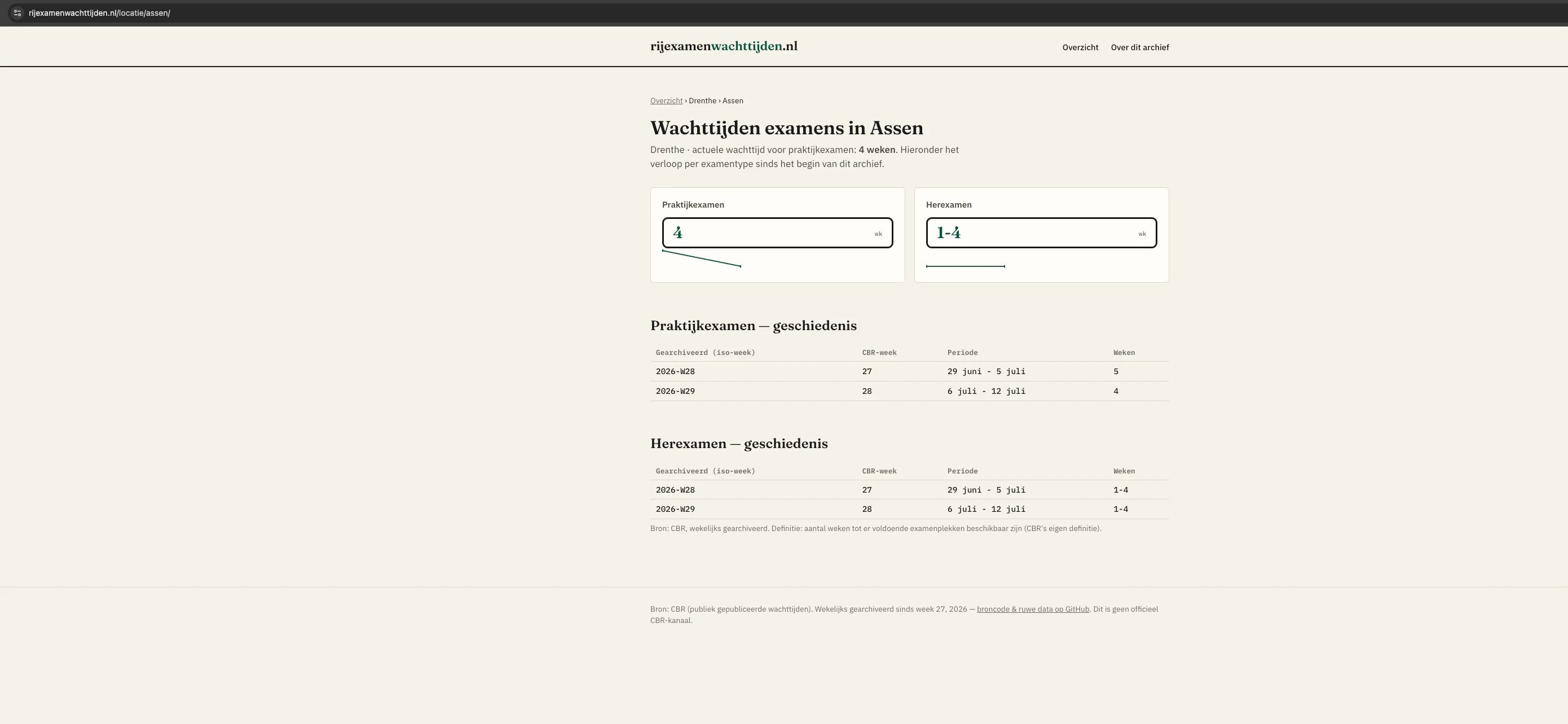Click CBR-week header in Herexamen table
The width and height of the screenshot is (1568, 724).
pyautogui.click(x=879, y=471)
